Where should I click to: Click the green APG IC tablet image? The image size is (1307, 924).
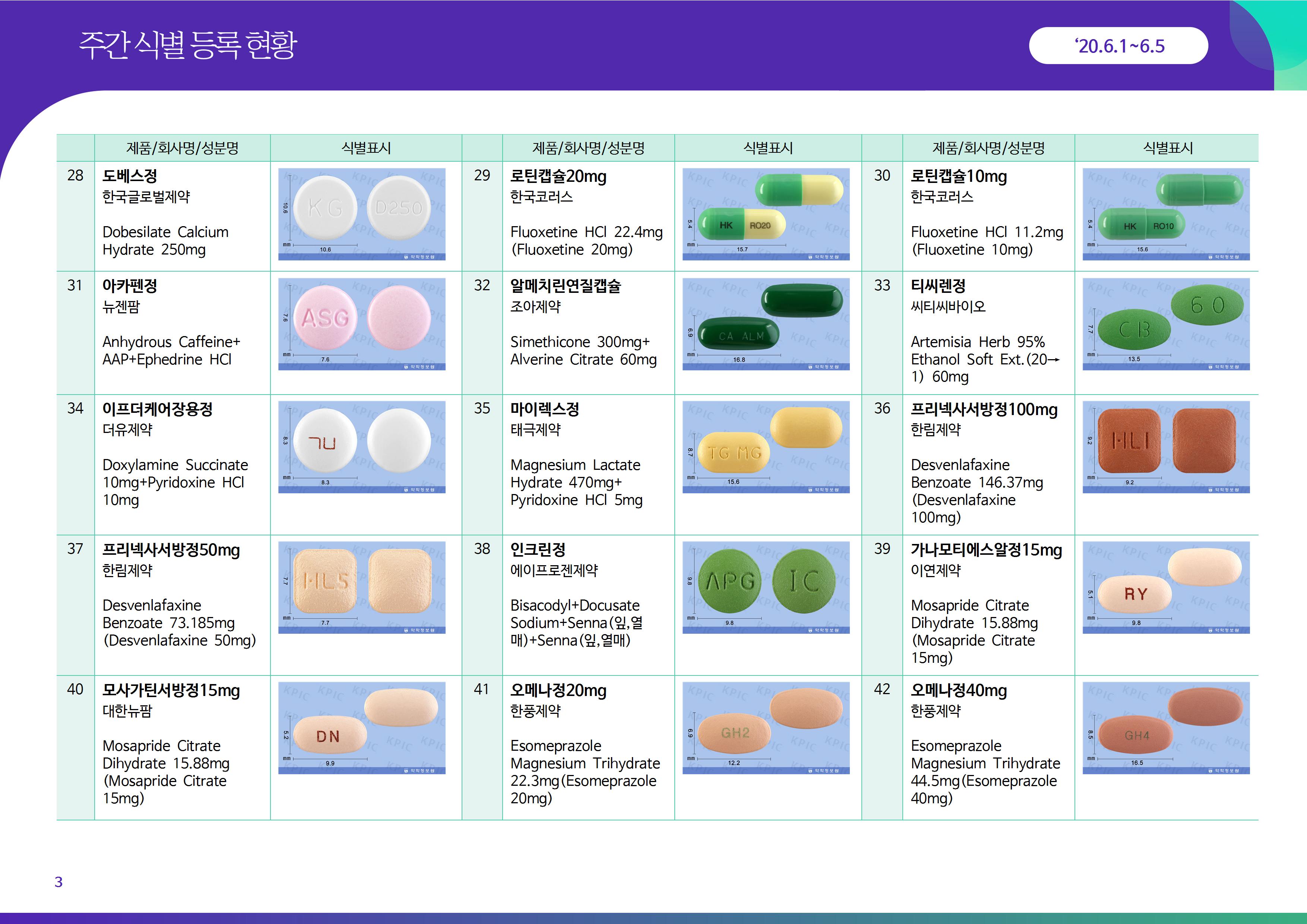pos(766,587)
